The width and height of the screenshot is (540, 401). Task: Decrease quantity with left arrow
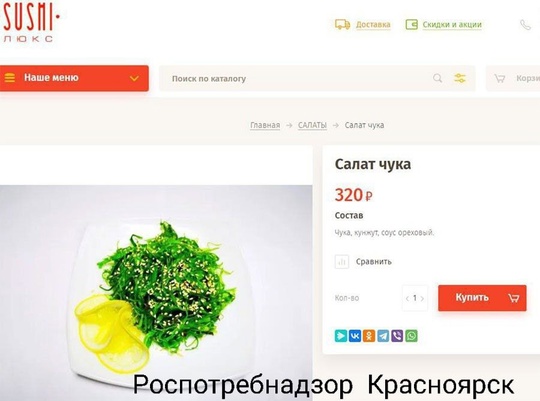(x=407, y=298)
